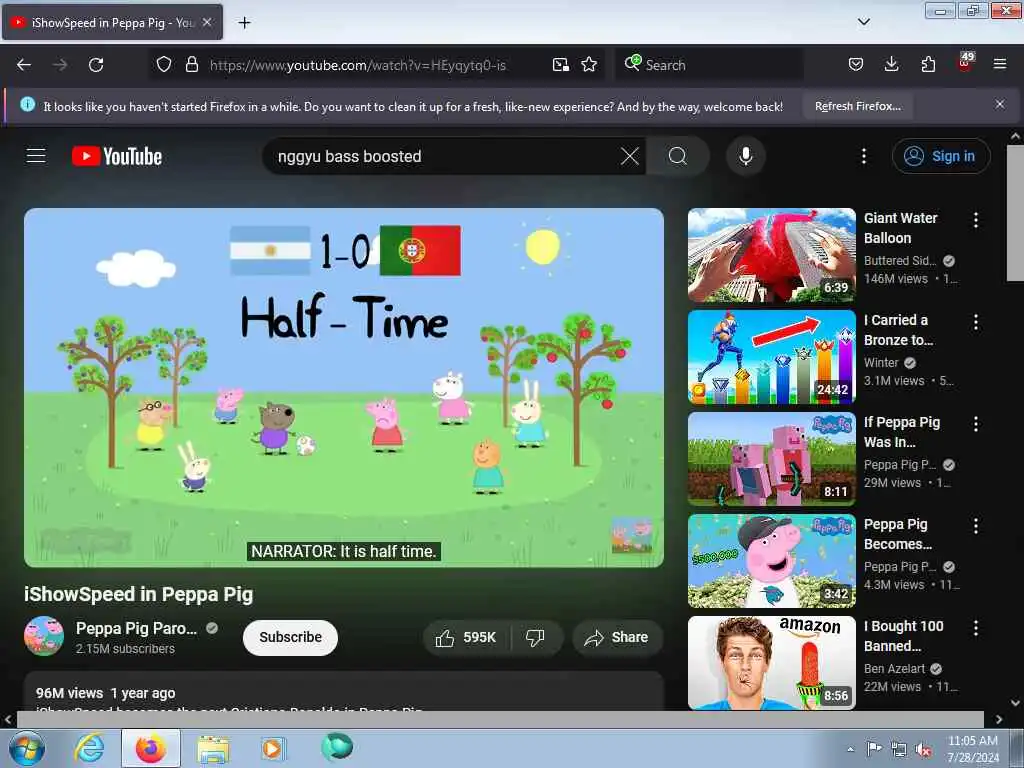1024x768 pixels.
Task: Open a new browser tab
Action: tap(244, 23)
